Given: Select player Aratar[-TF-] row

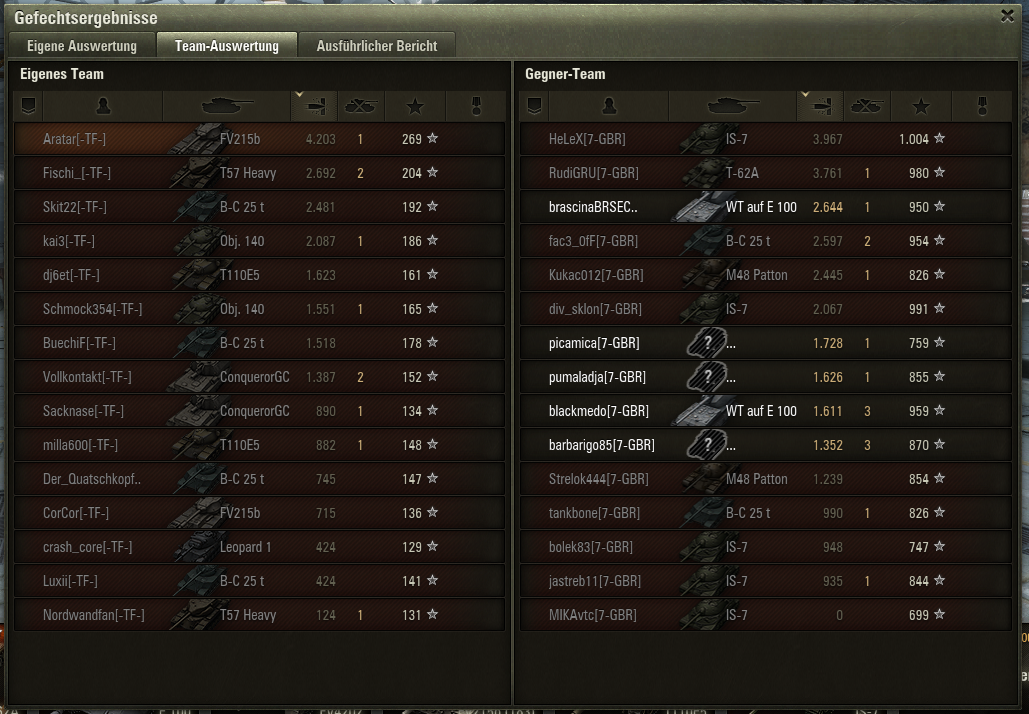Looking at the screenshot, I should tap(260, 138).
